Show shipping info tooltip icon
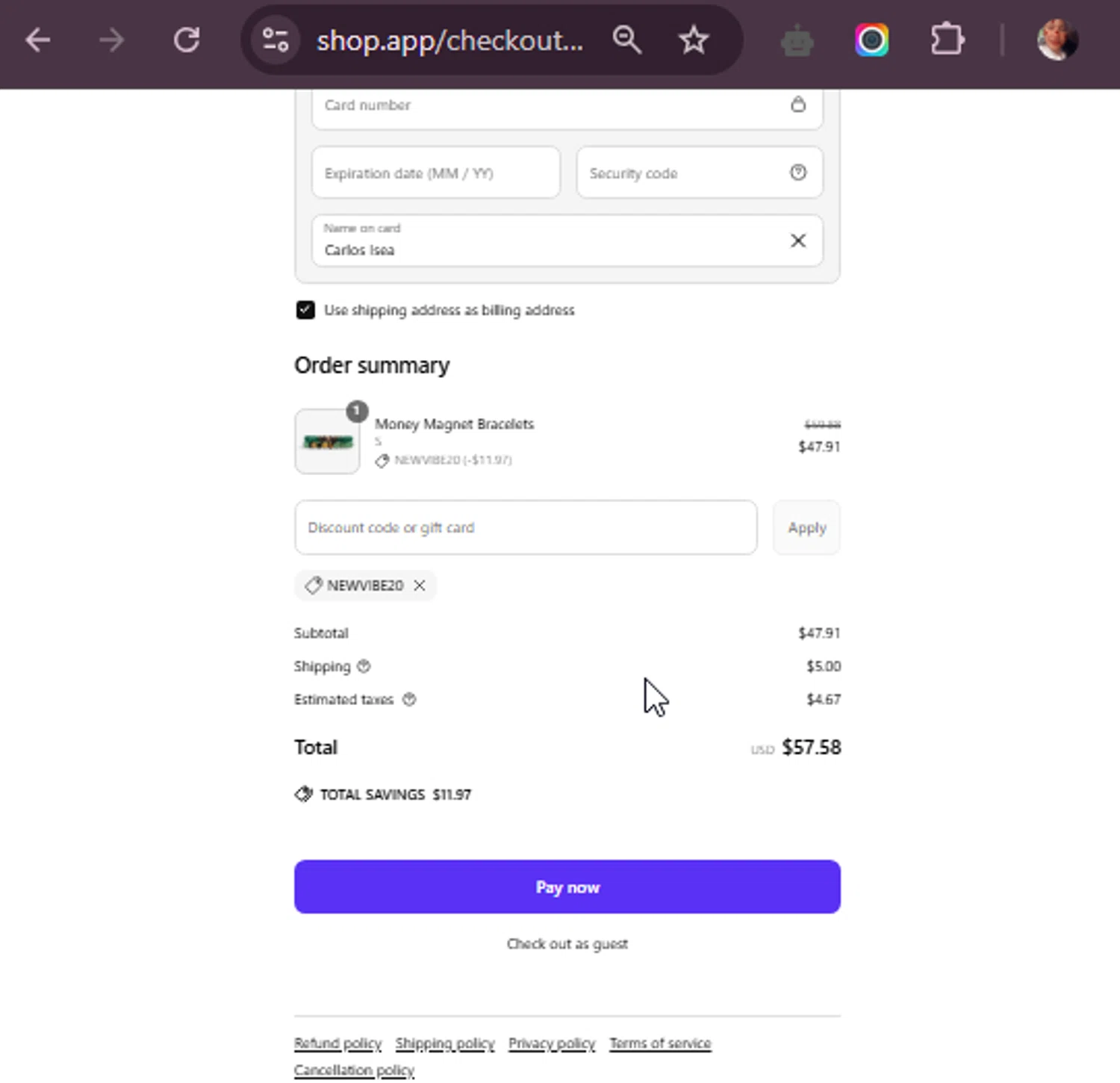The width and height of the screenshot is (1120, 1083). pyautogui.click(x=364, y=666)
